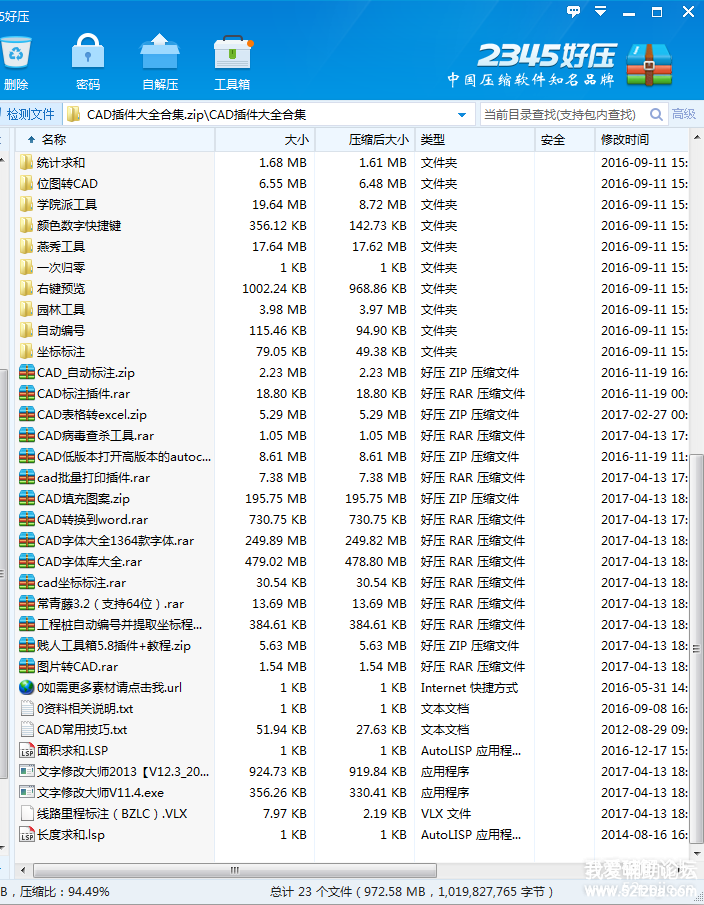Click the 0如需更多素材请点击我.url globe icon
704x905 pixels.
pyautogui.click(x=27, y=687)
